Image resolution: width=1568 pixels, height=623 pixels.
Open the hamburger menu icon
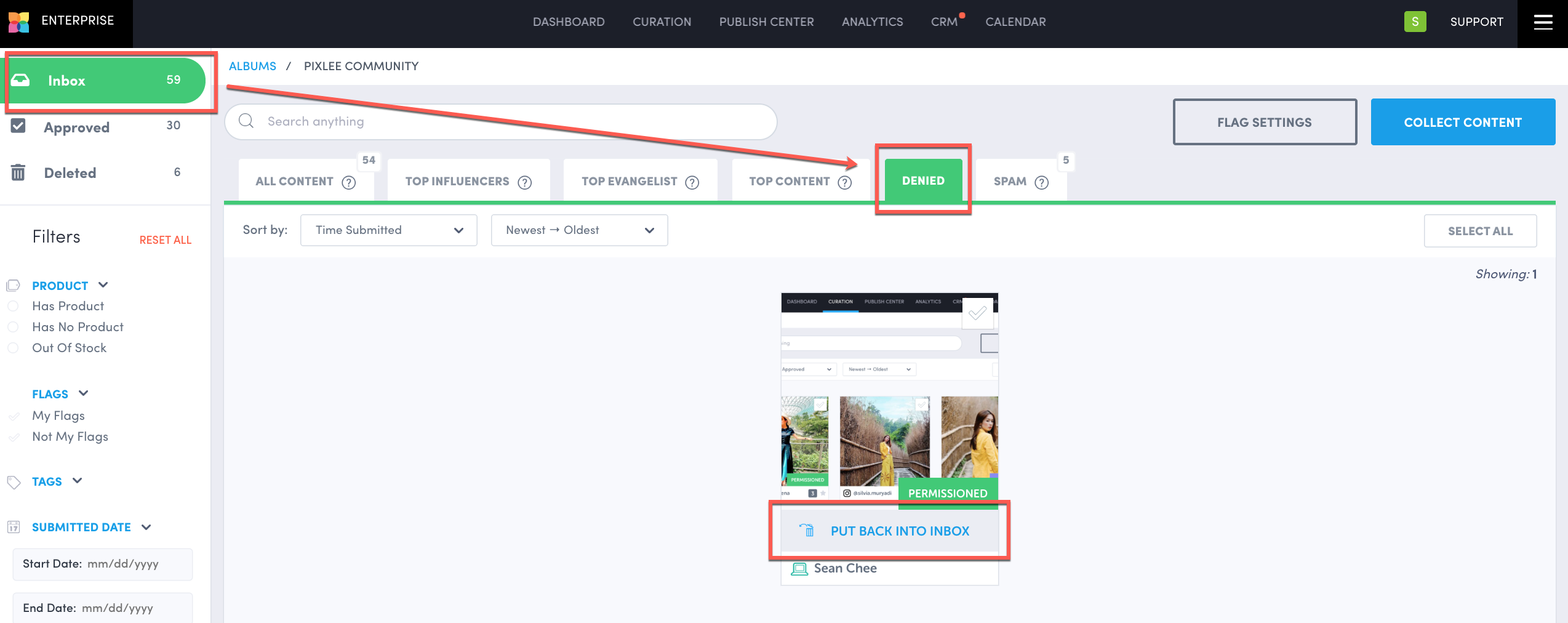(x=1543, y=22)
